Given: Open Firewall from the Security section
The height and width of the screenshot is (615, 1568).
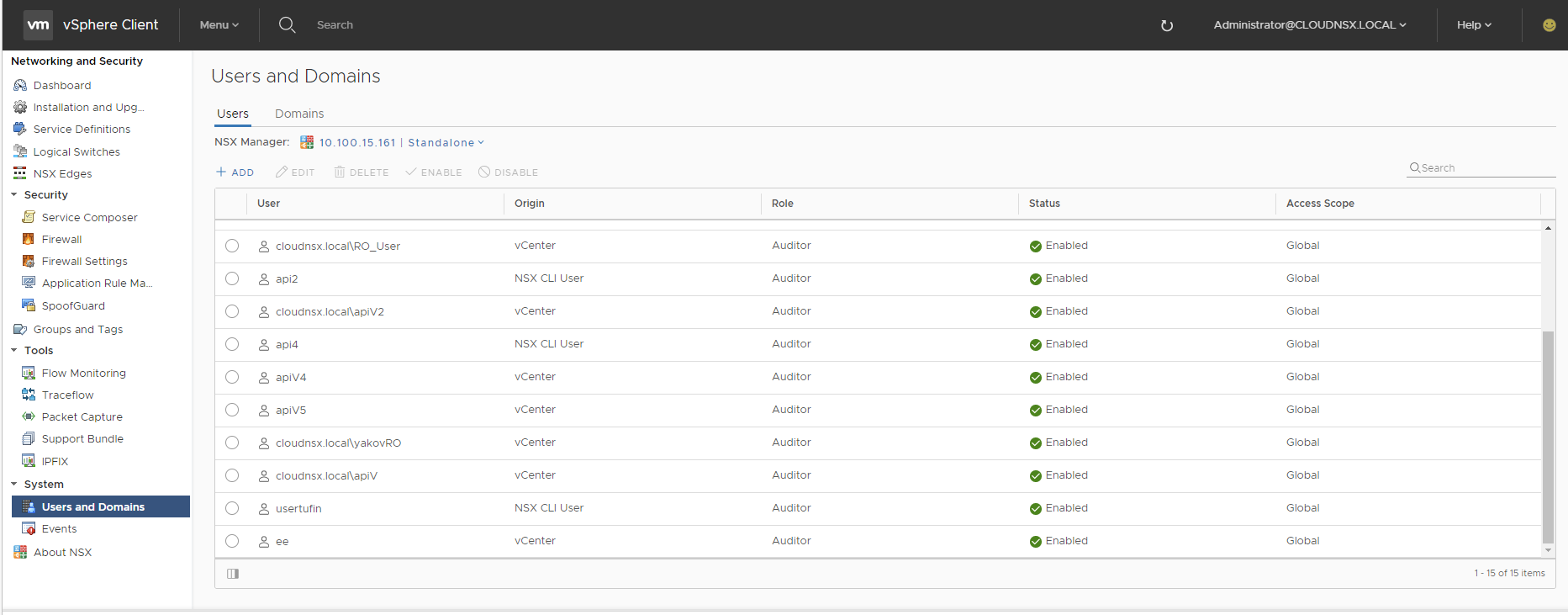Looking at the screenshot, I should click(61, 239).
